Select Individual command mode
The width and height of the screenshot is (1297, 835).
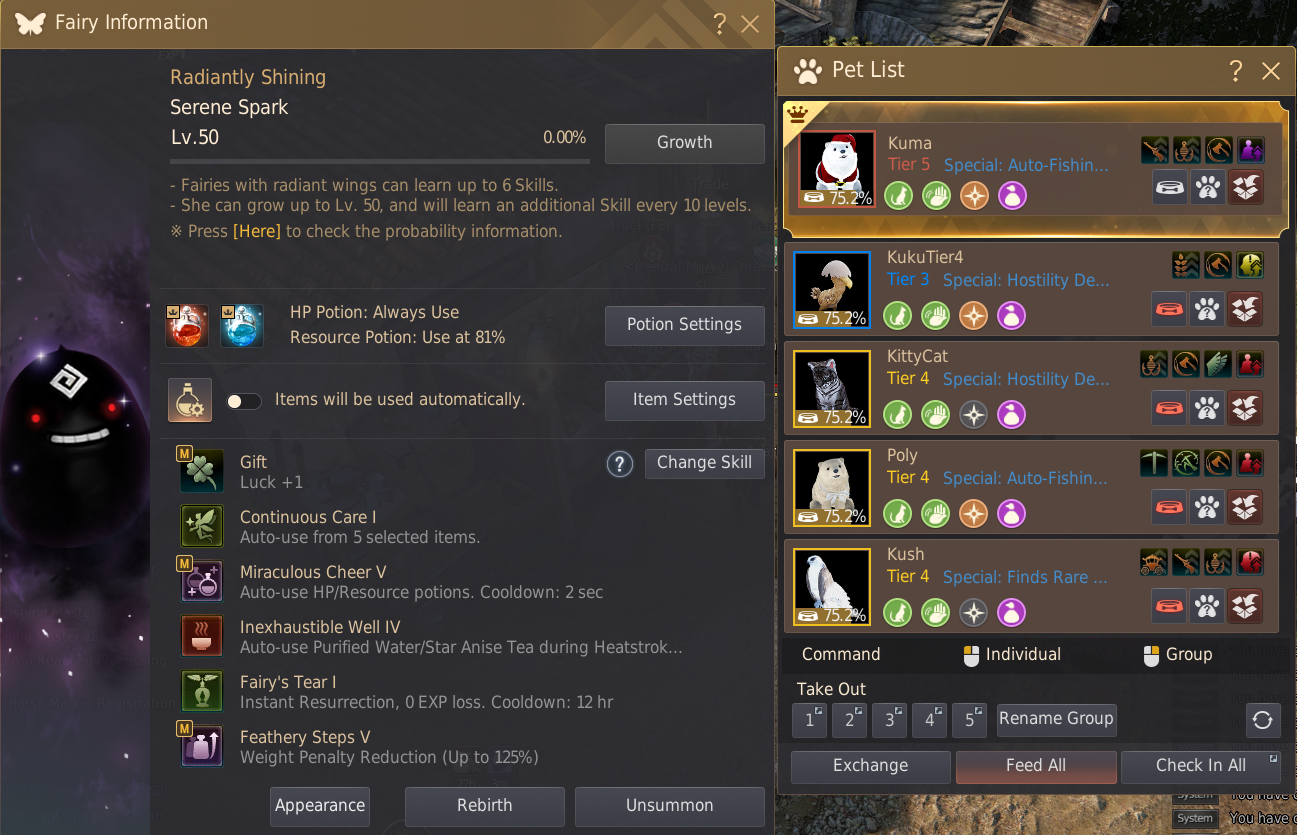[1012, 655]
